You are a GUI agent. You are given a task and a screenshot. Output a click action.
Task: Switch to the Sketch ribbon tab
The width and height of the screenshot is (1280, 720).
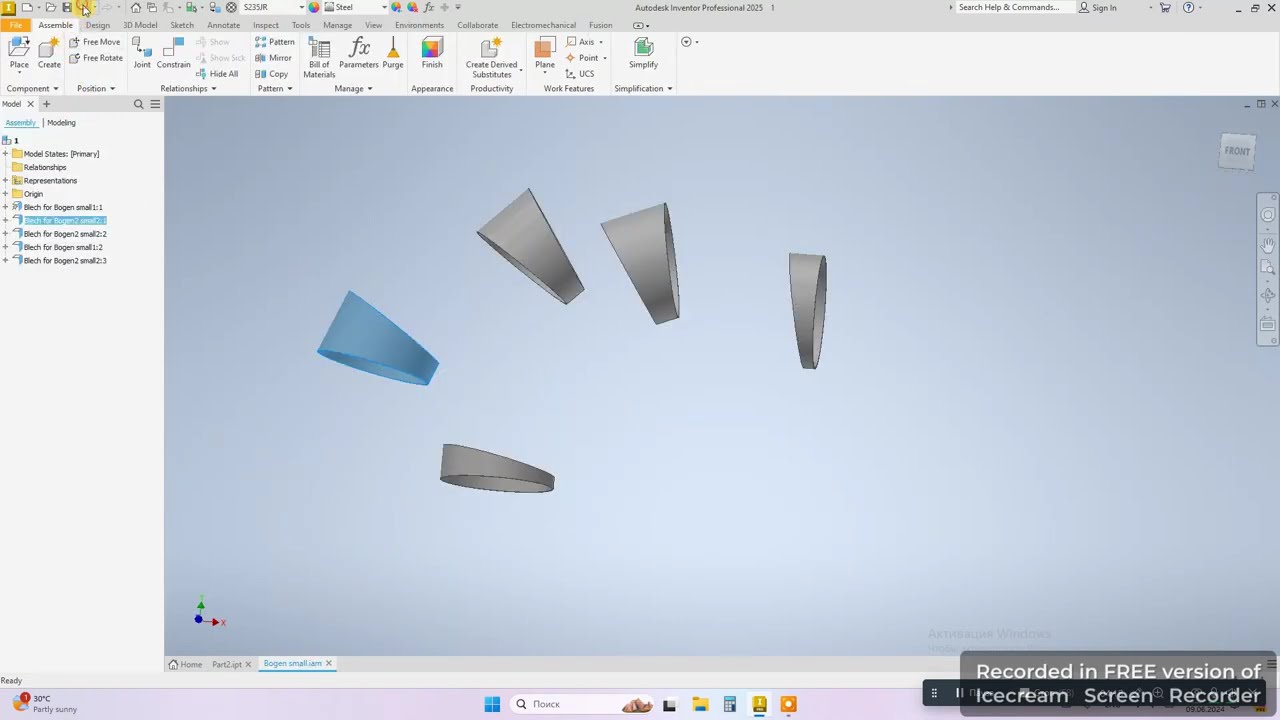click(182, 25)
